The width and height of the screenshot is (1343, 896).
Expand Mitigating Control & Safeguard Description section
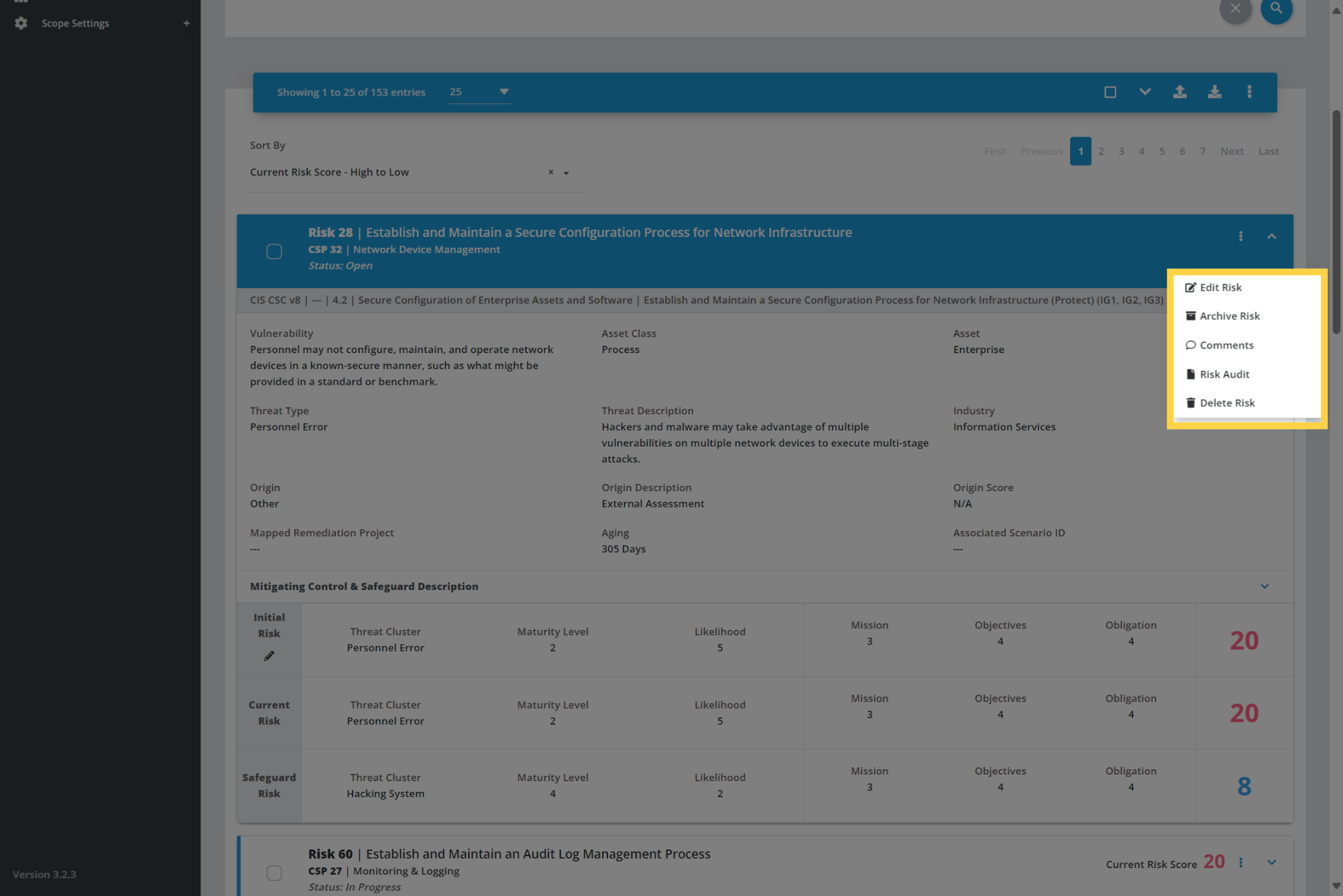(x=1264, y=586)
